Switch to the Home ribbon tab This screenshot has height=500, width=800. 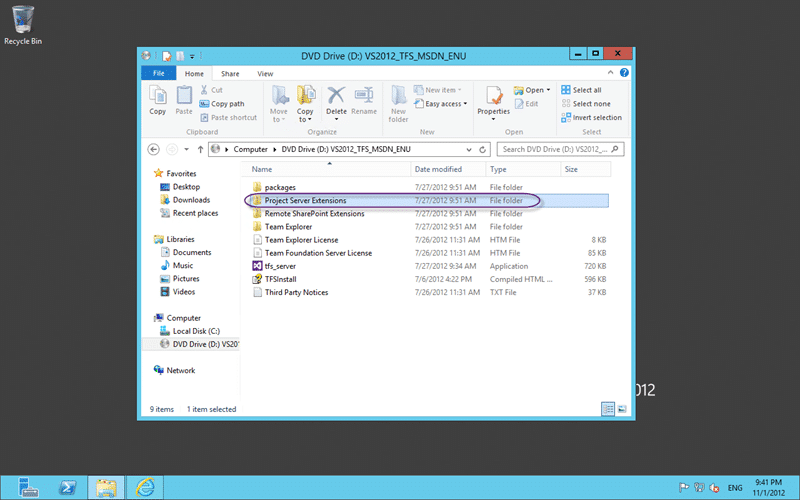[x=194, y=73]
